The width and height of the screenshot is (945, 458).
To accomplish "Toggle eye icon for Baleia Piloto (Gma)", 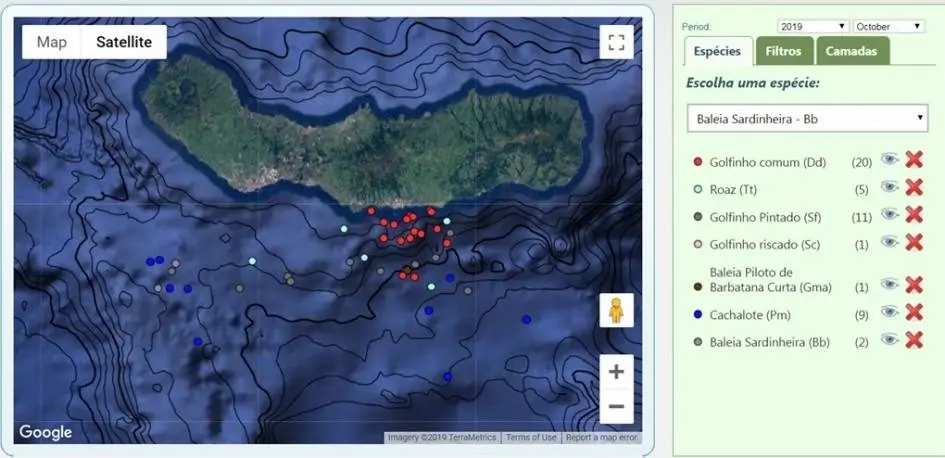I will click(x=889, y=285).
